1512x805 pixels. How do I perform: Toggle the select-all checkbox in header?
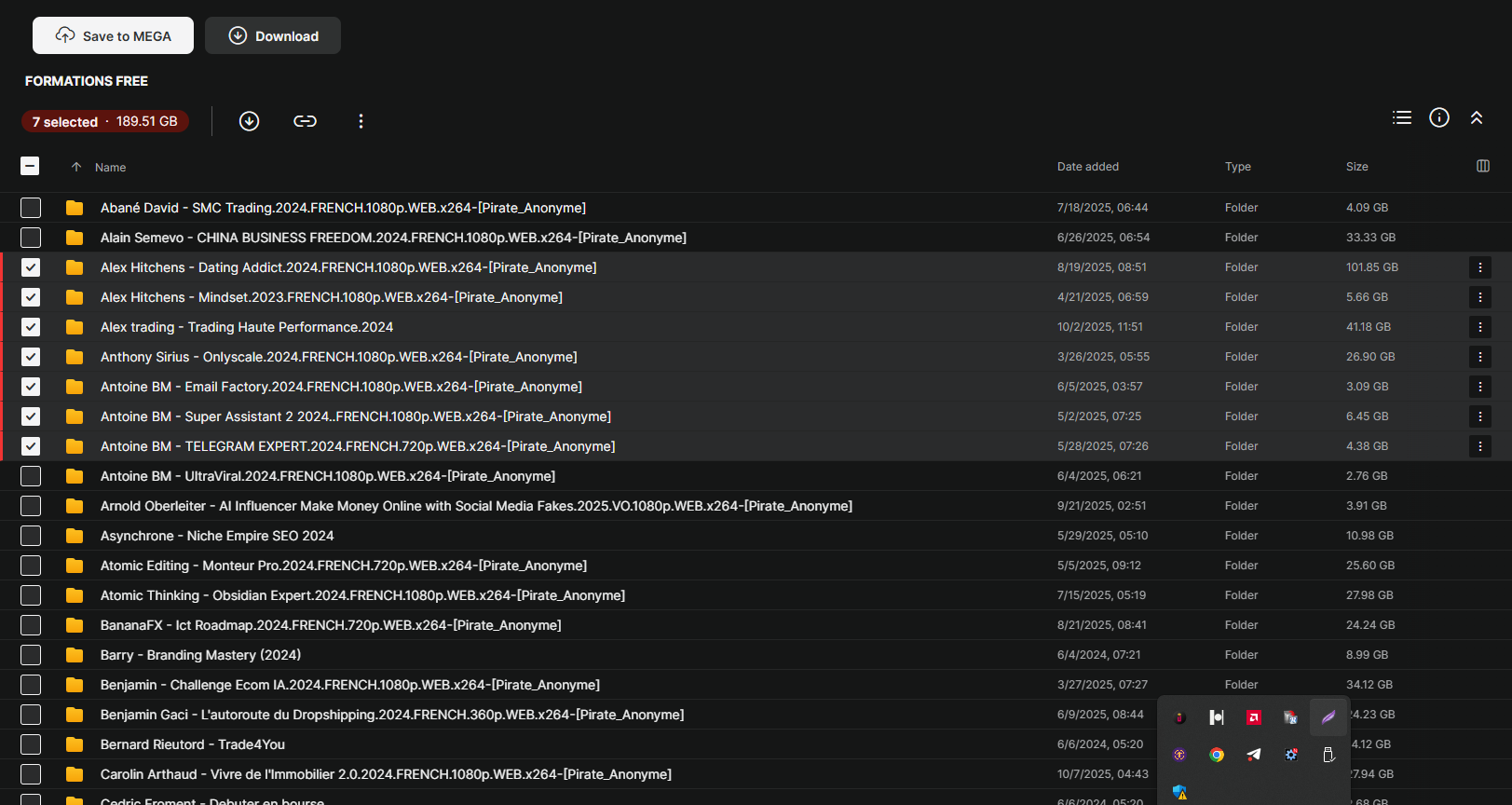(30, 166)
